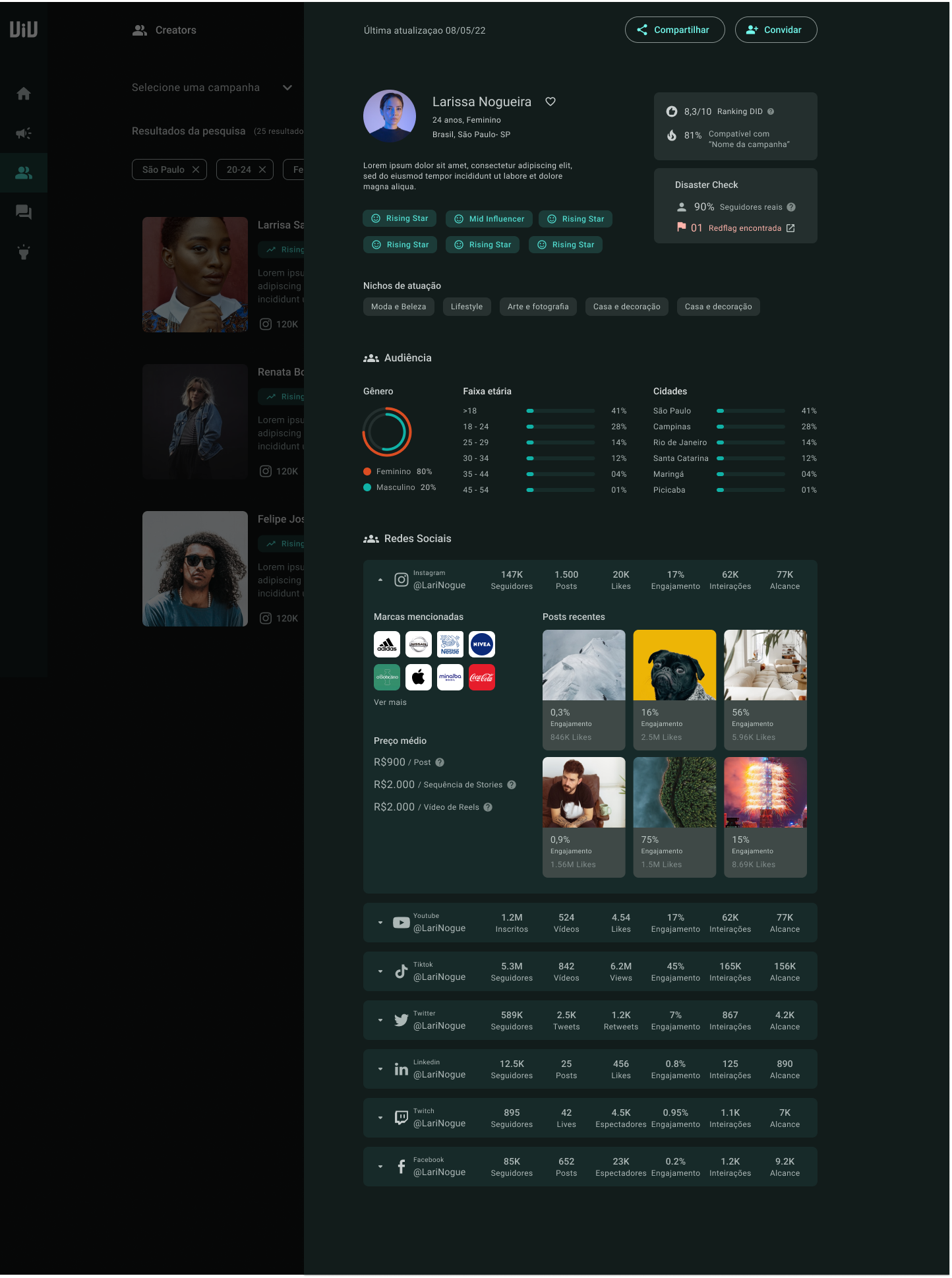Collapse the Instagram network section
This screenshot has width=952, height=1278.
(380, 580)
